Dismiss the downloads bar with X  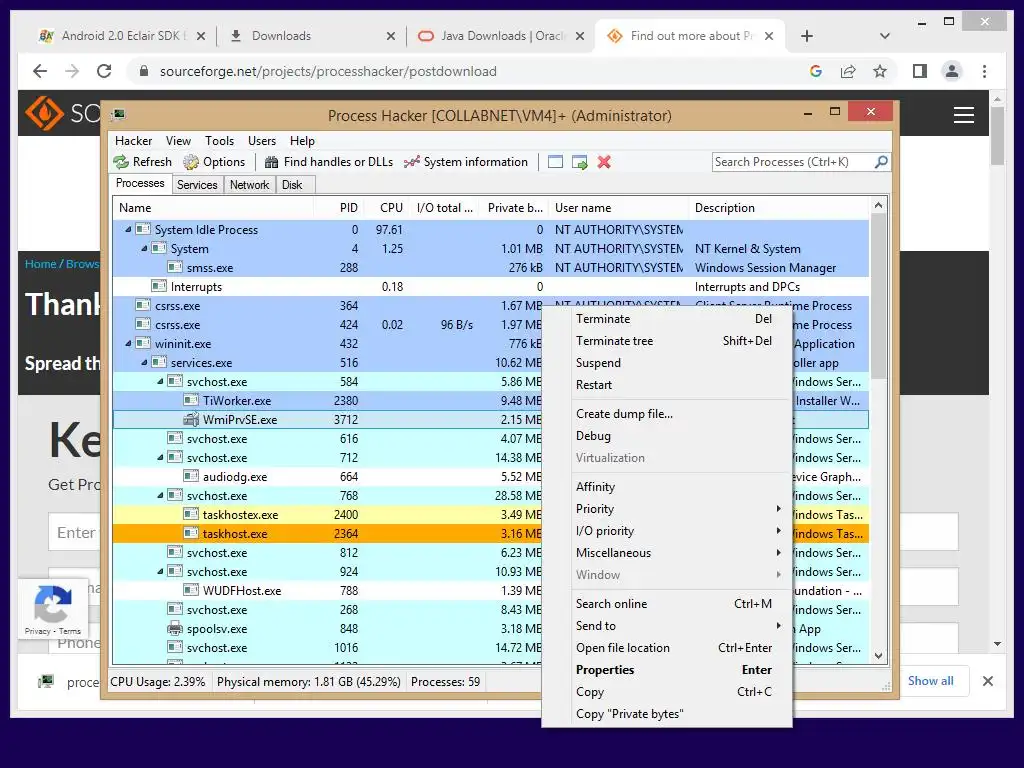(987, 681)
